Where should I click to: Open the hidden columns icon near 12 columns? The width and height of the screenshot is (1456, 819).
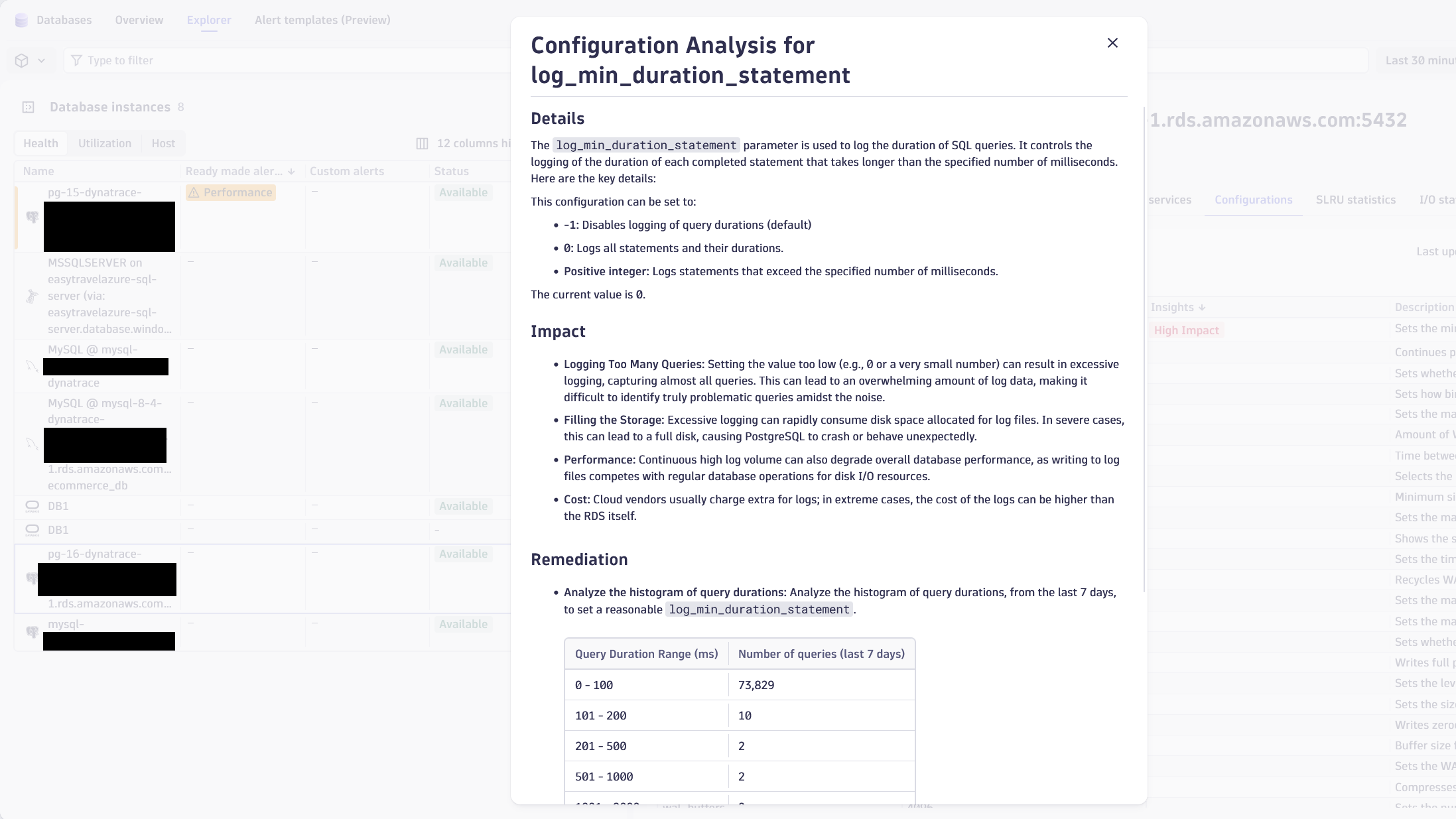[423, 143]
